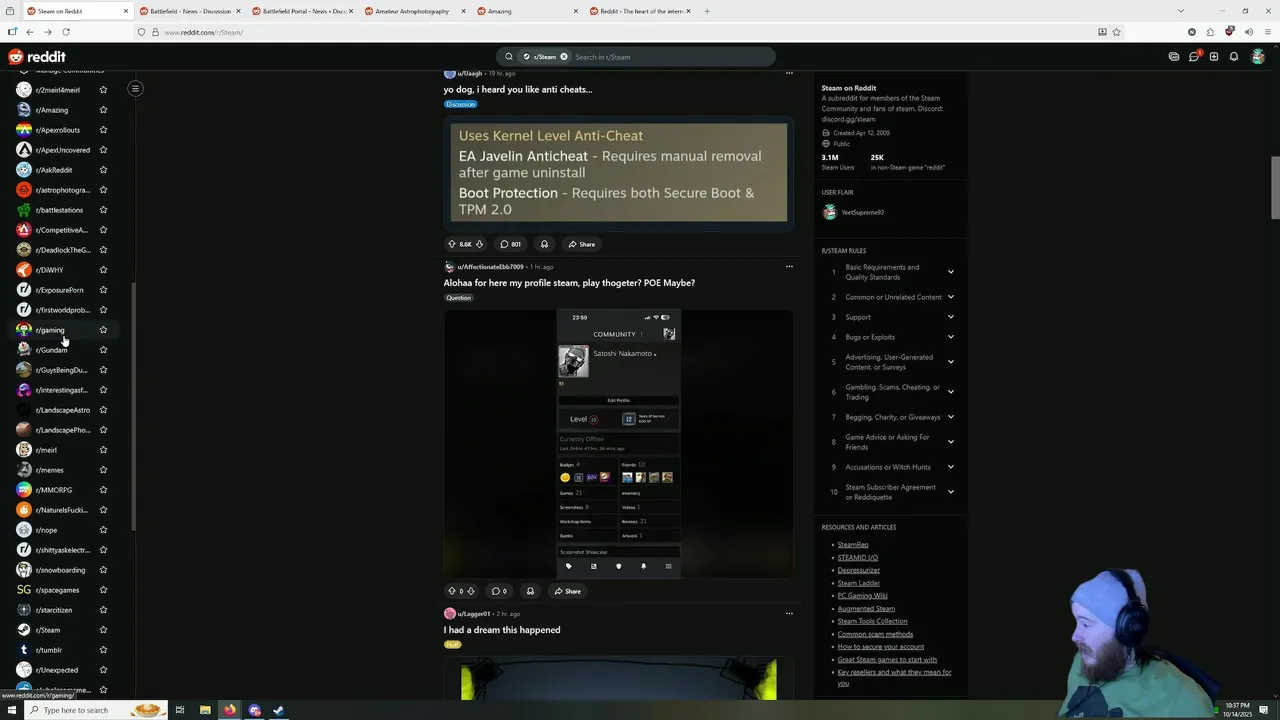
Task: Upvote the anti cheats post
Action: 451,244
